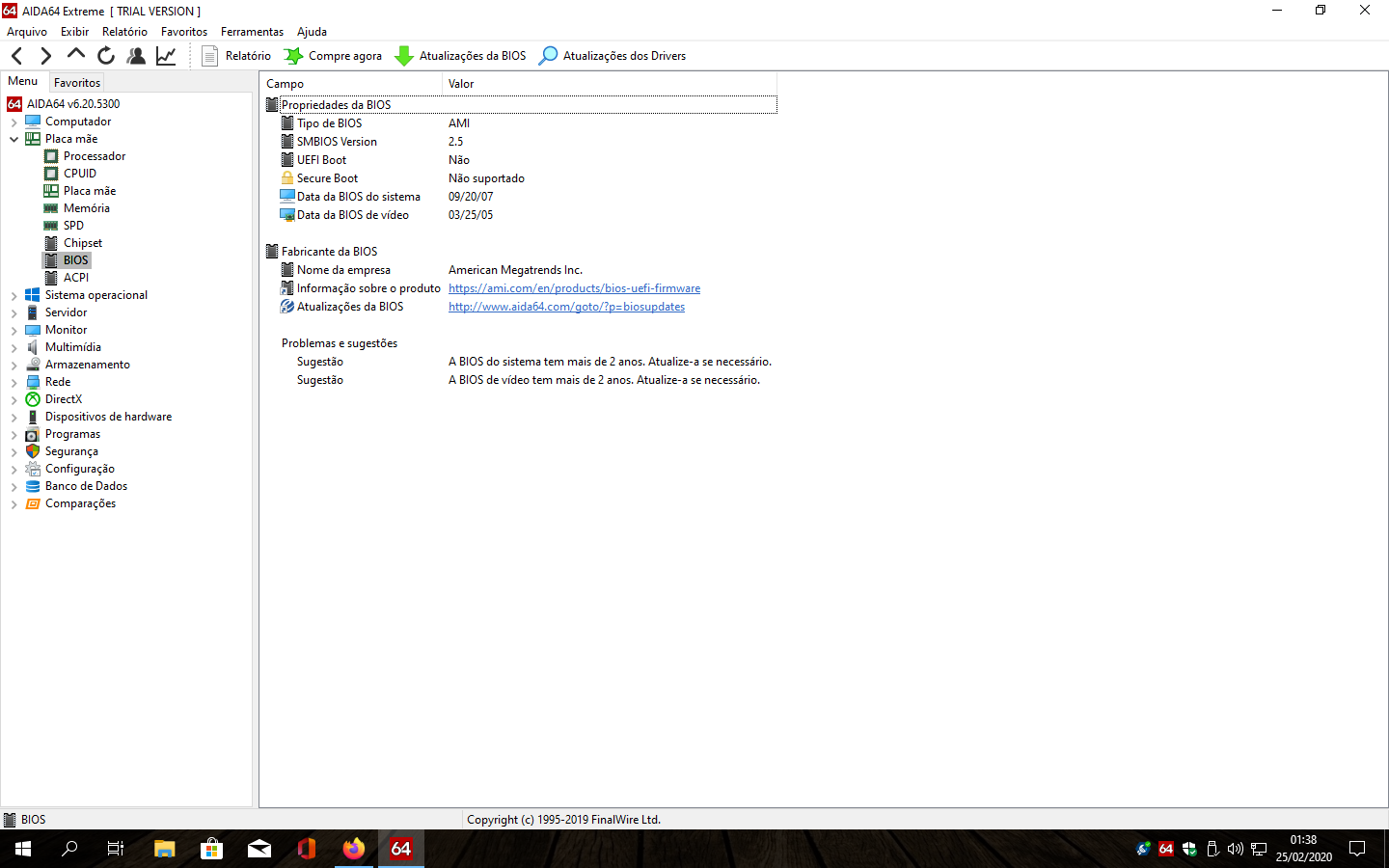The height and width of the screenshot is (868, 1389).
Task: Click Atualizações da BIOS toolbar button
Action: (461, 56)
